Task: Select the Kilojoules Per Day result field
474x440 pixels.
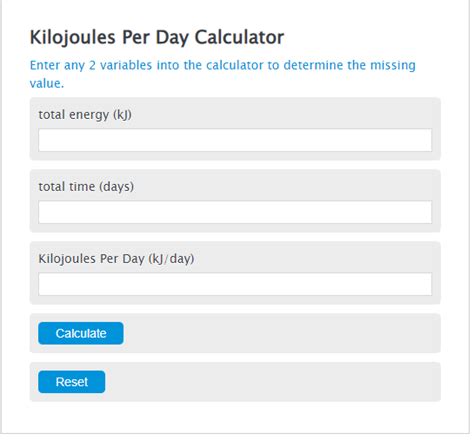Action: (235, 284)
